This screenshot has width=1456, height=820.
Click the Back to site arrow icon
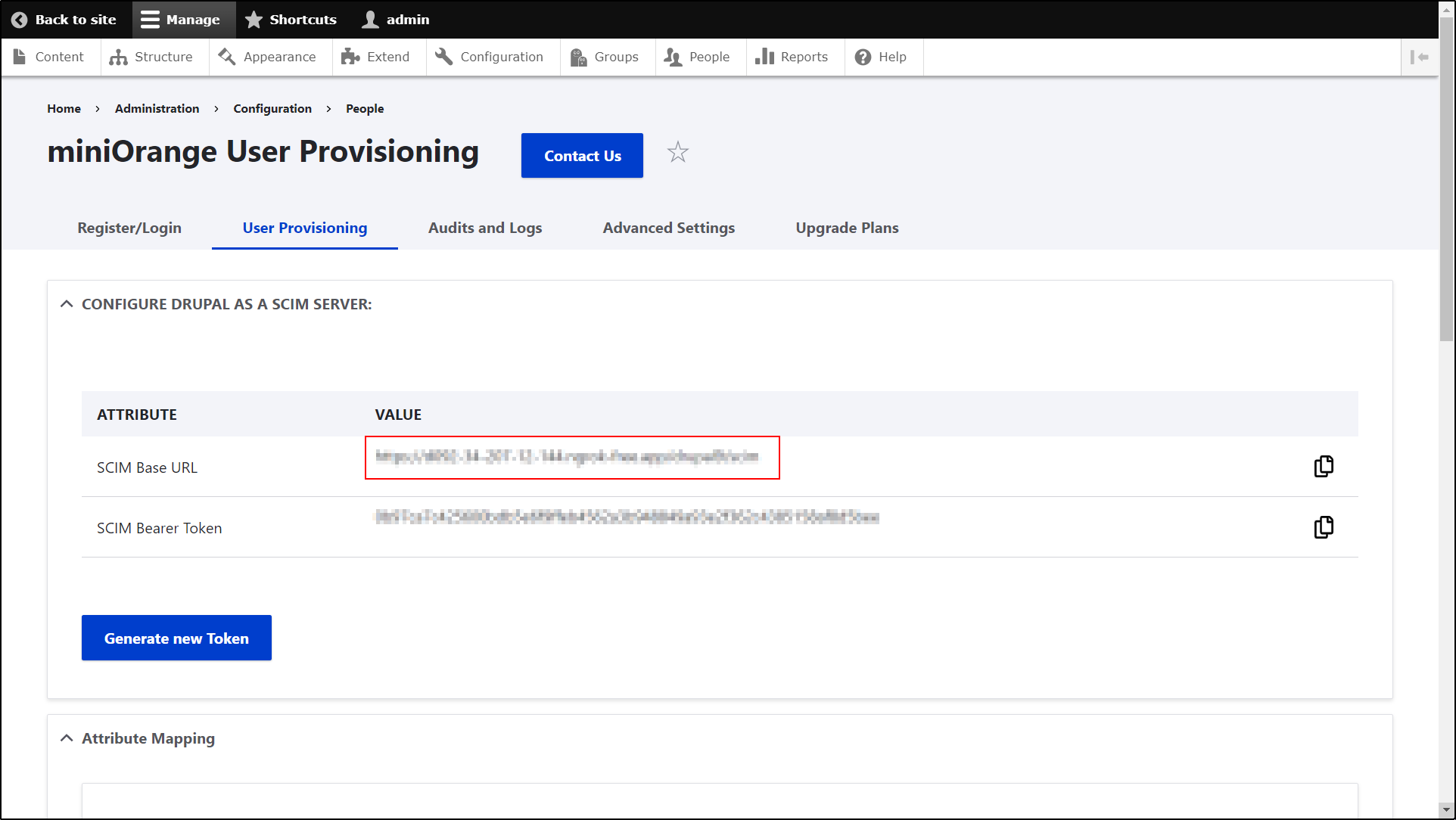[20, 20]
